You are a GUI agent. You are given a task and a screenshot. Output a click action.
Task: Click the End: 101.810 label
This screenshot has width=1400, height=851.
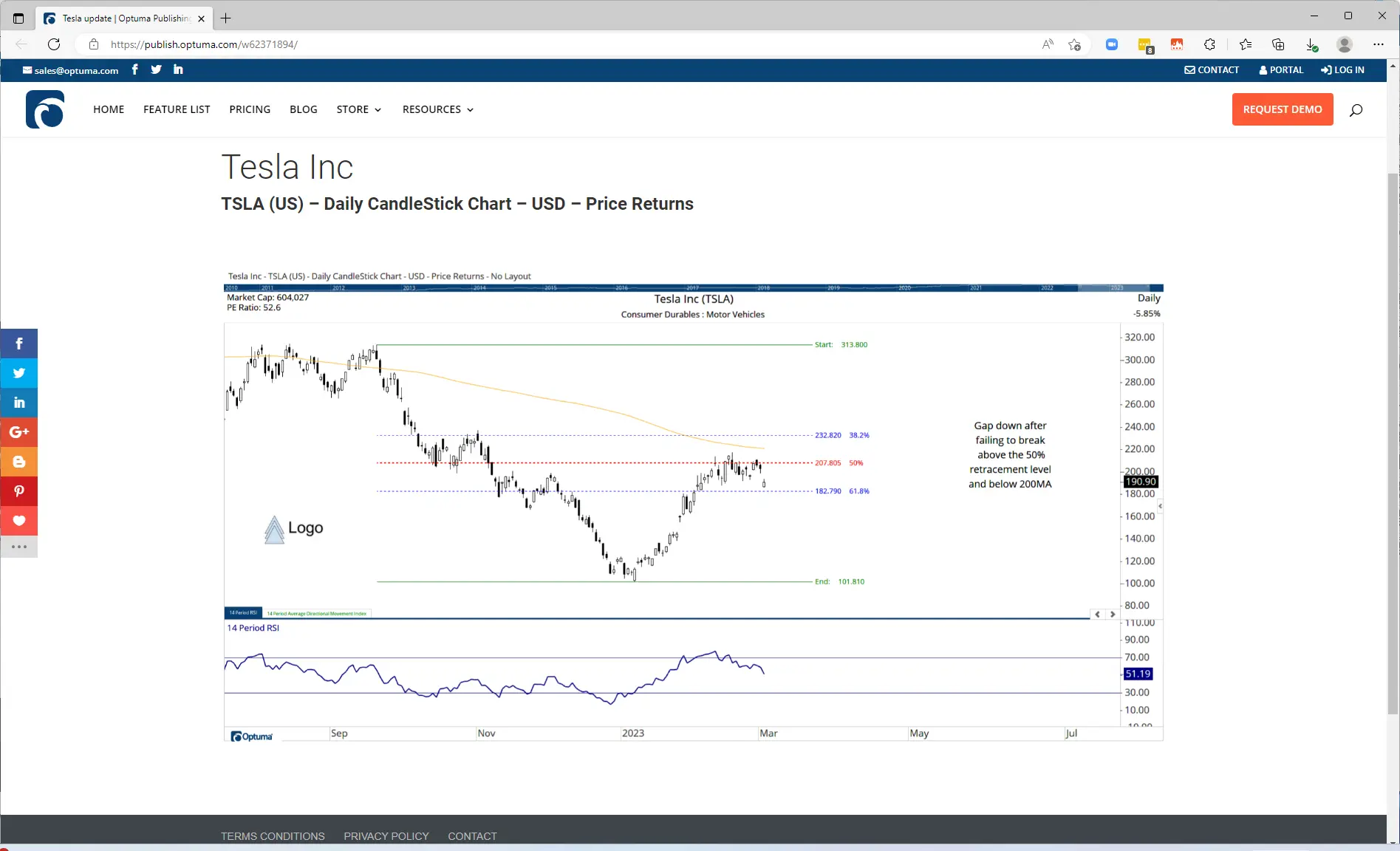(x=839, y=582)
